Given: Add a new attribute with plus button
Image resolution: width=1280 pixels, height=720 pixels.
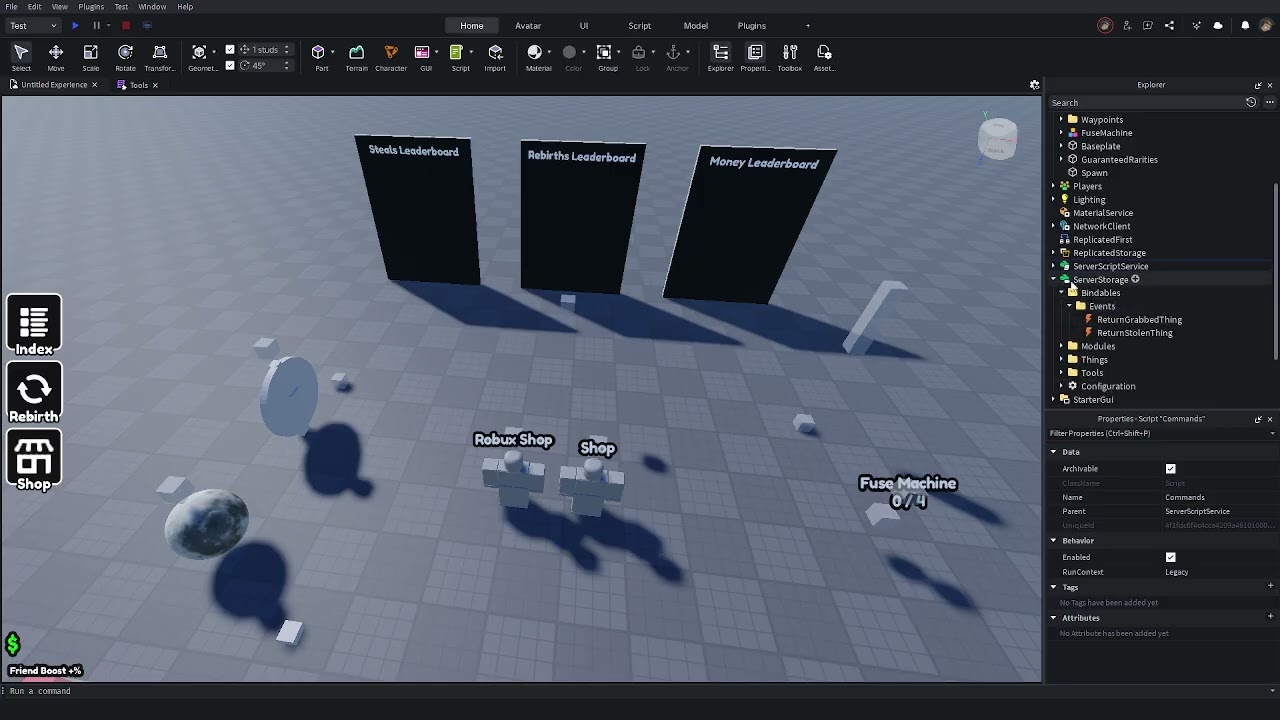Looking at the screenshot, I should tap(1270, 618).
